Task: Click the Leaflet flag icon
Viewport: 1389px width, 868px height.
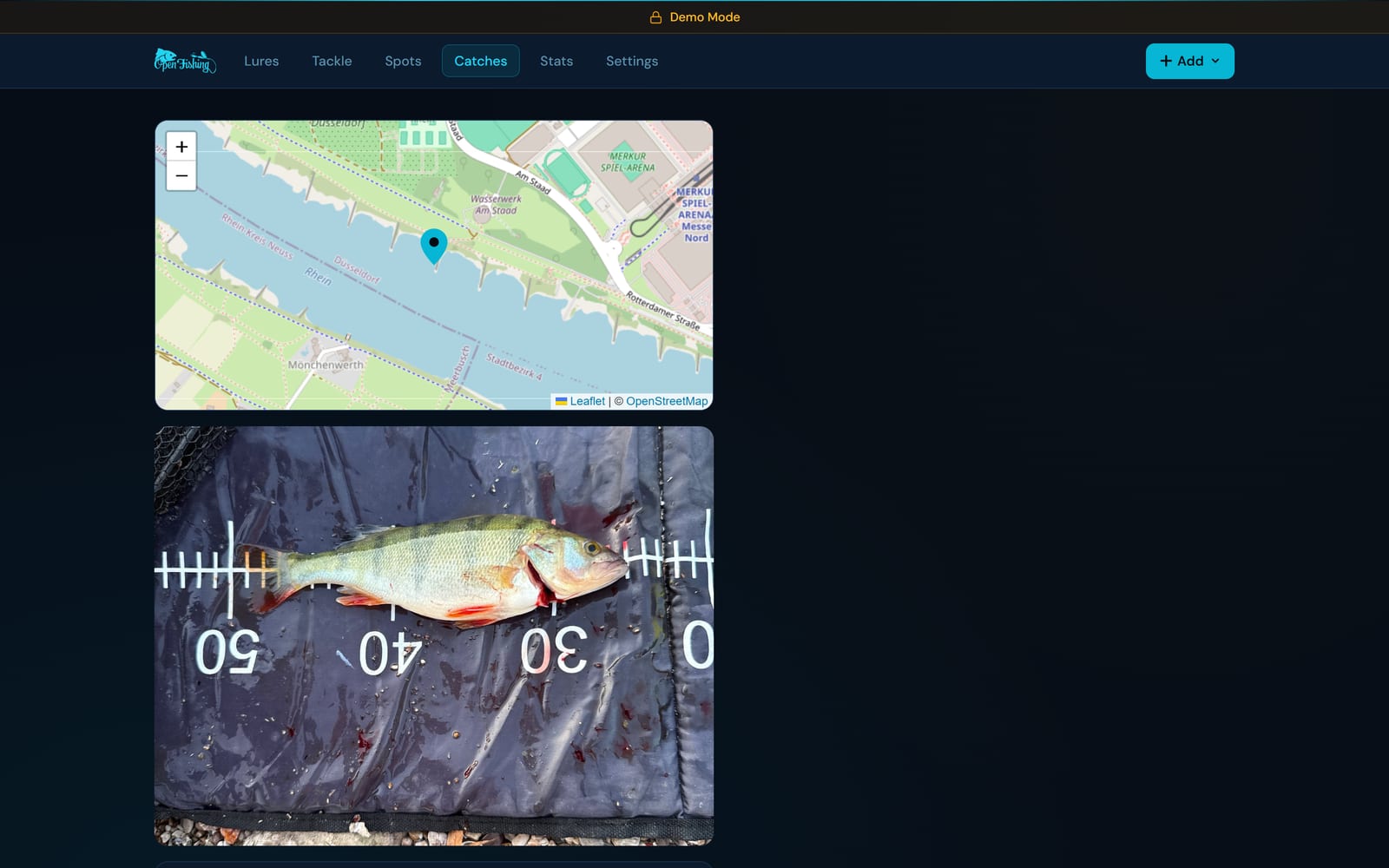Action: [562, 401]
